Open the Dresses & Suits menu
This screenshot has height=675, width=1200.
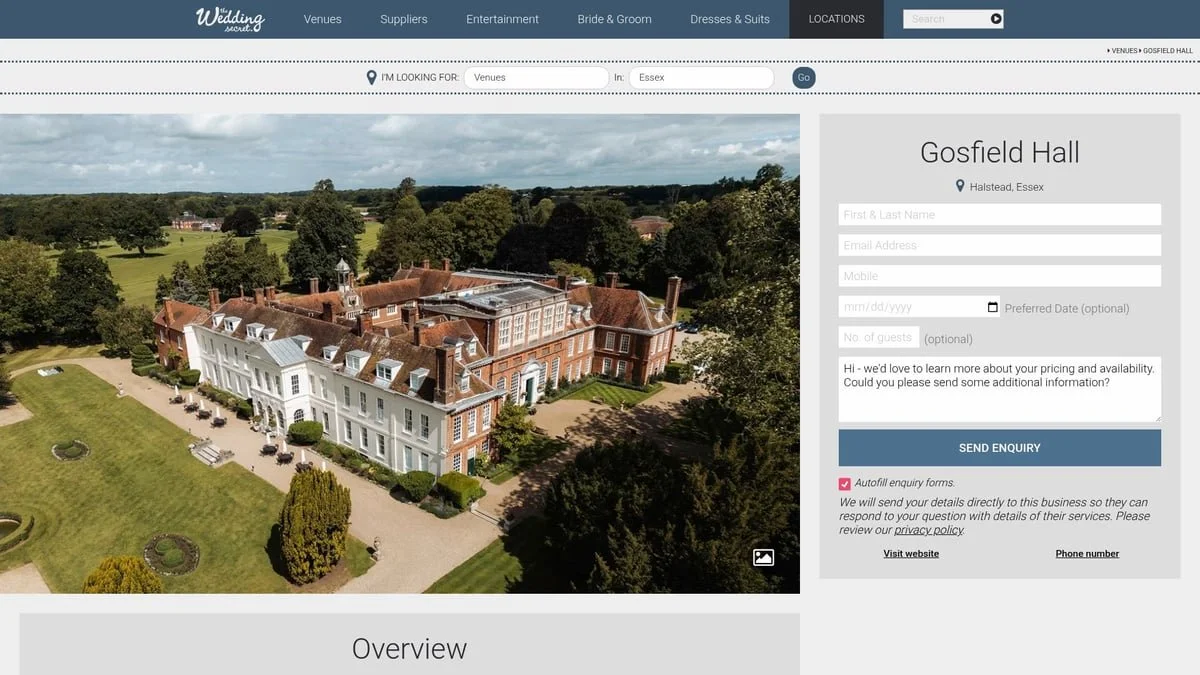(x=730, y=19)
